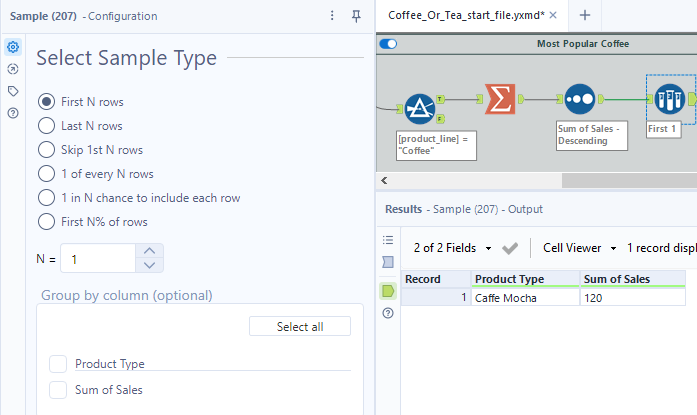Viewport: 697px width, 415px height.
Task: Open the three-dot options menu in Configuration header
Action: tap(332, 16)
